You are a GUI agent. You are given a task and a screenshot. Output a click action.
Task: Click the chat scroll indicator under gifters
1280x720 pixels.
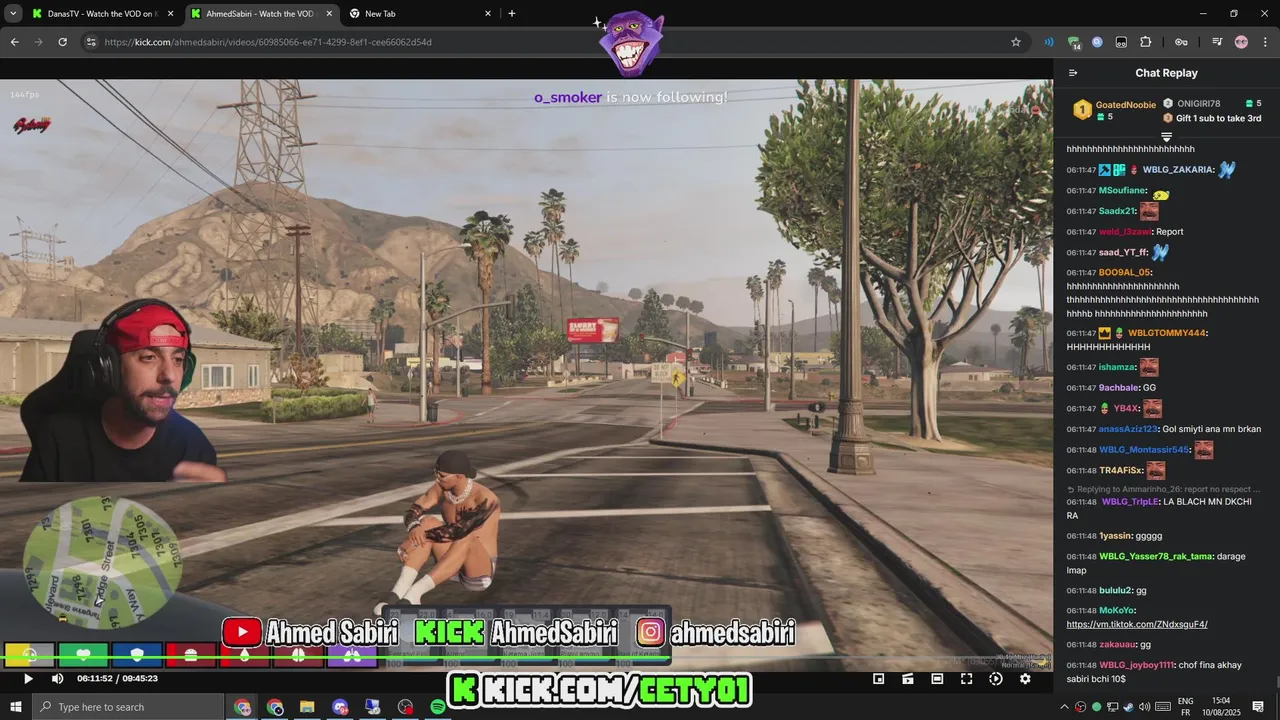tap(1166, 136)
